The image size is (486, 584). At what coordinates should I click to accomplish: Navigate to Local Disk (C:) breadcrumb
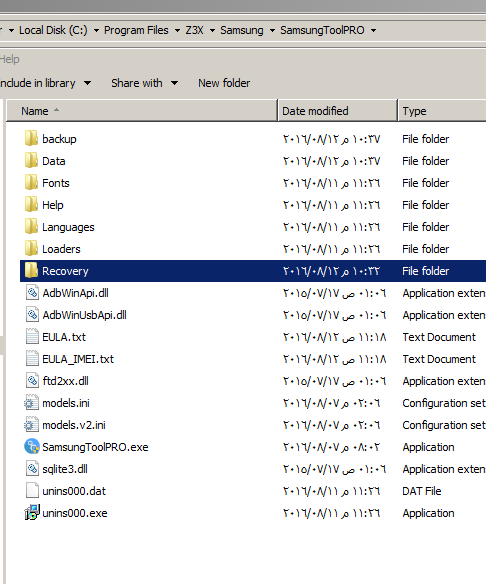53,30
